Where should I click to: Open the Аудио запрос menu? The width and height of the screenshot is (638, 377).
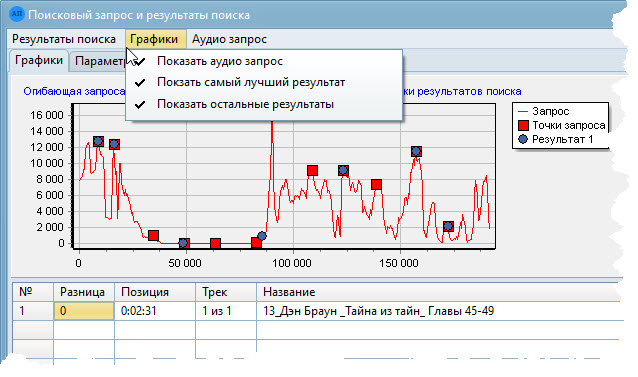(x=229, y=39)
